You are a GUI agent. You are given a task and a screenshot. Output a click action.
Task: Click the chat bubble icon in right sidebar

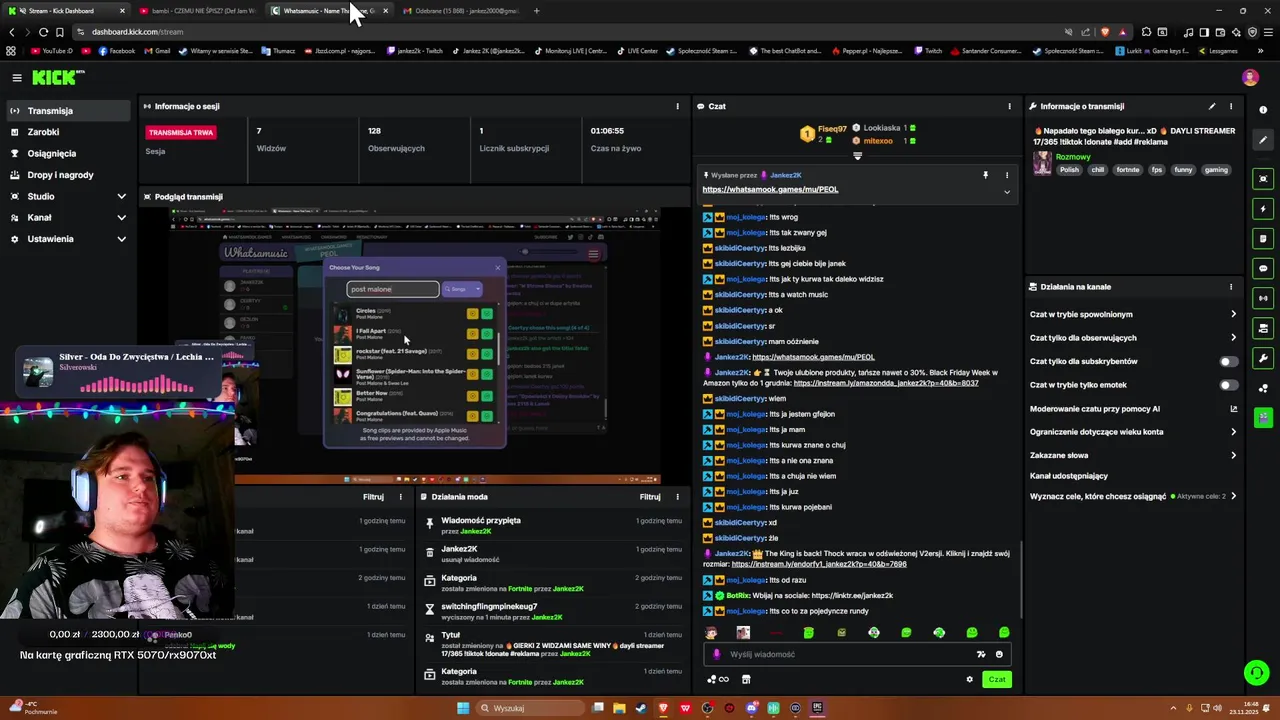click(x=1263, y=268)
